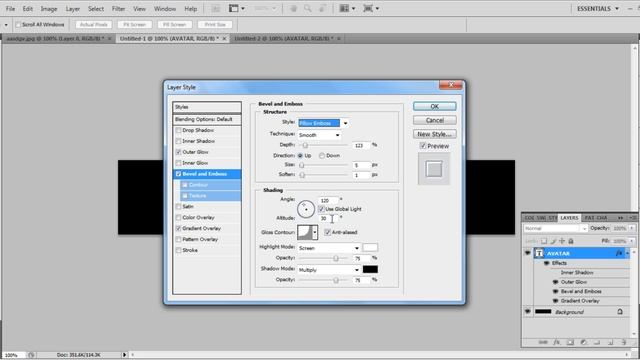Click the text layer thumbnail of AVATAR
The image size is (640, 360).
tap(539, 253)
